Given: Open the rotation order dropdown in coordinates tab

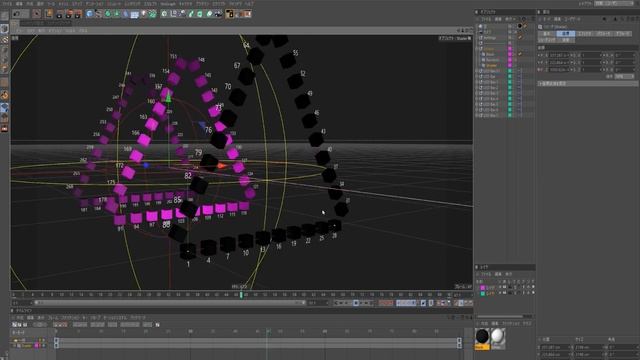Looking at the screenshot, I should point(625,76).
